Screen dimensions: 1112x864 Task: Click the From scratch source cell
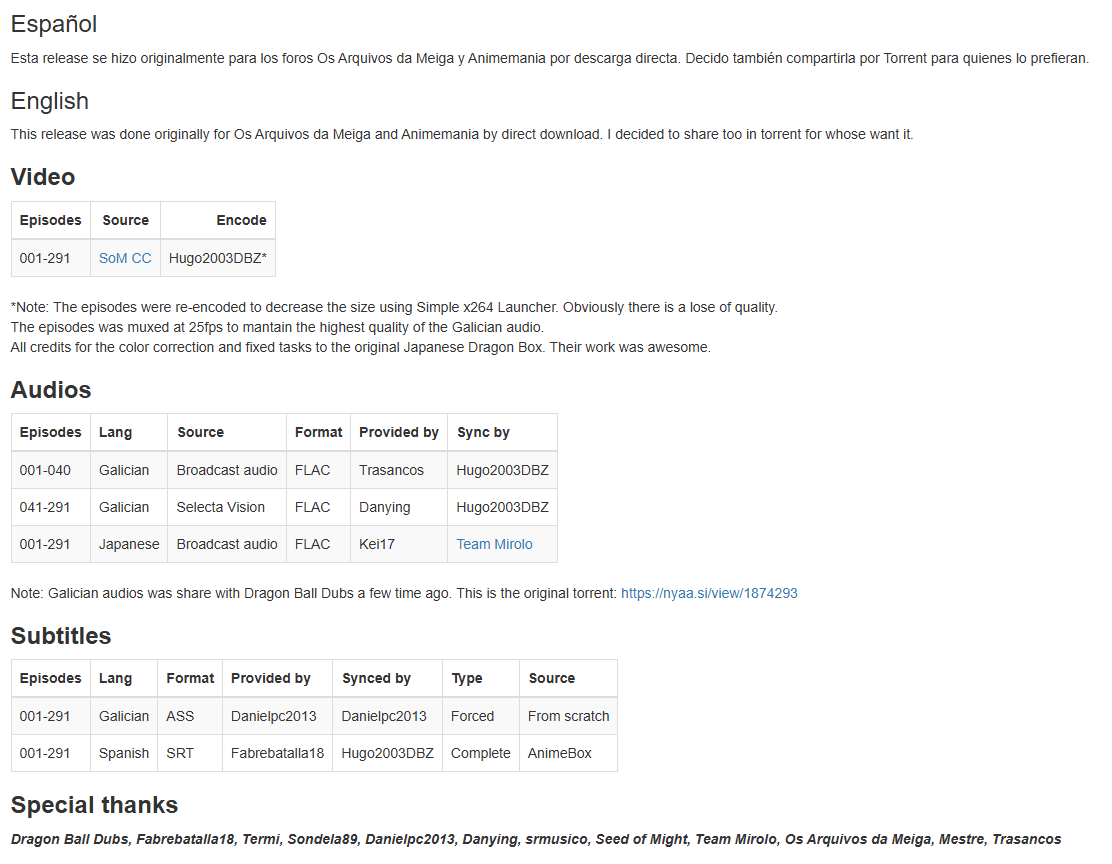[569, 716]
